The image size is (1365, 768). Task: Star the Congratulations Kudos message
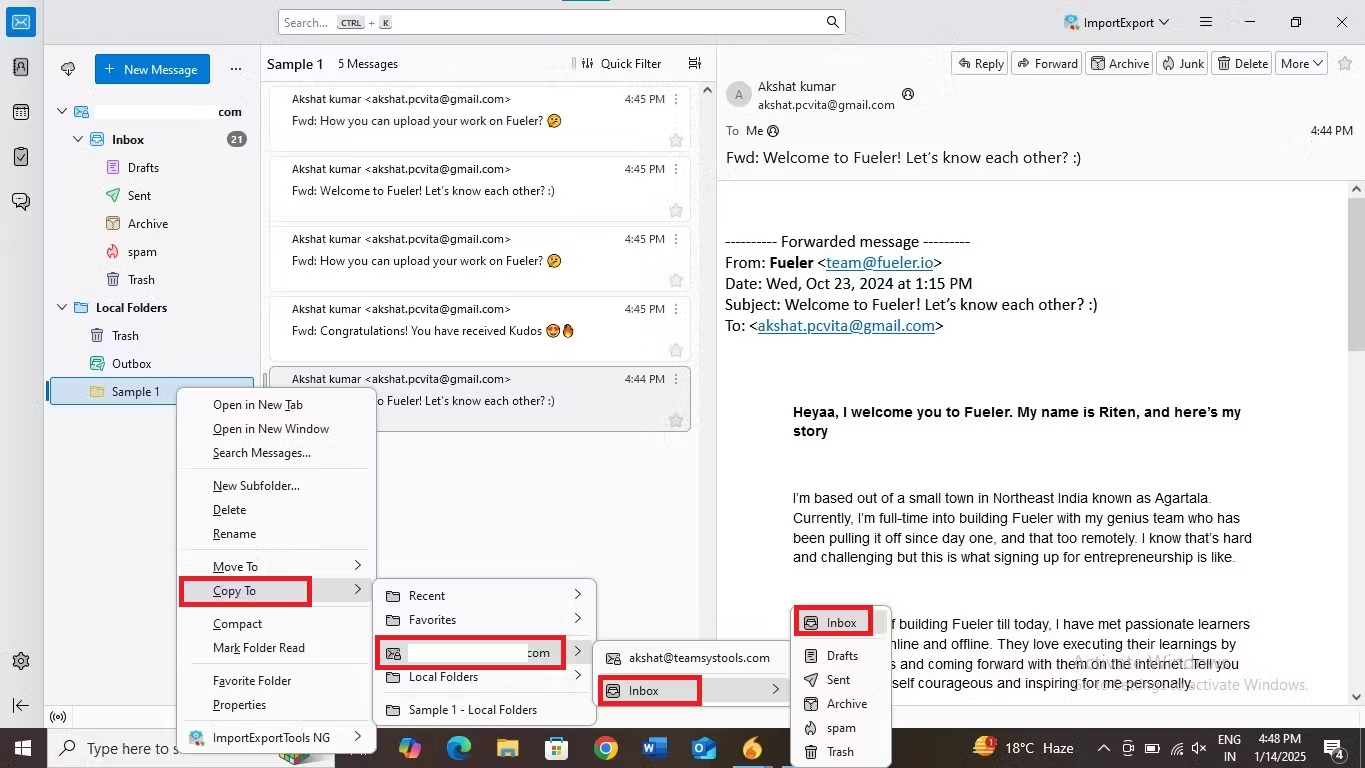click(x=676, y=350)
